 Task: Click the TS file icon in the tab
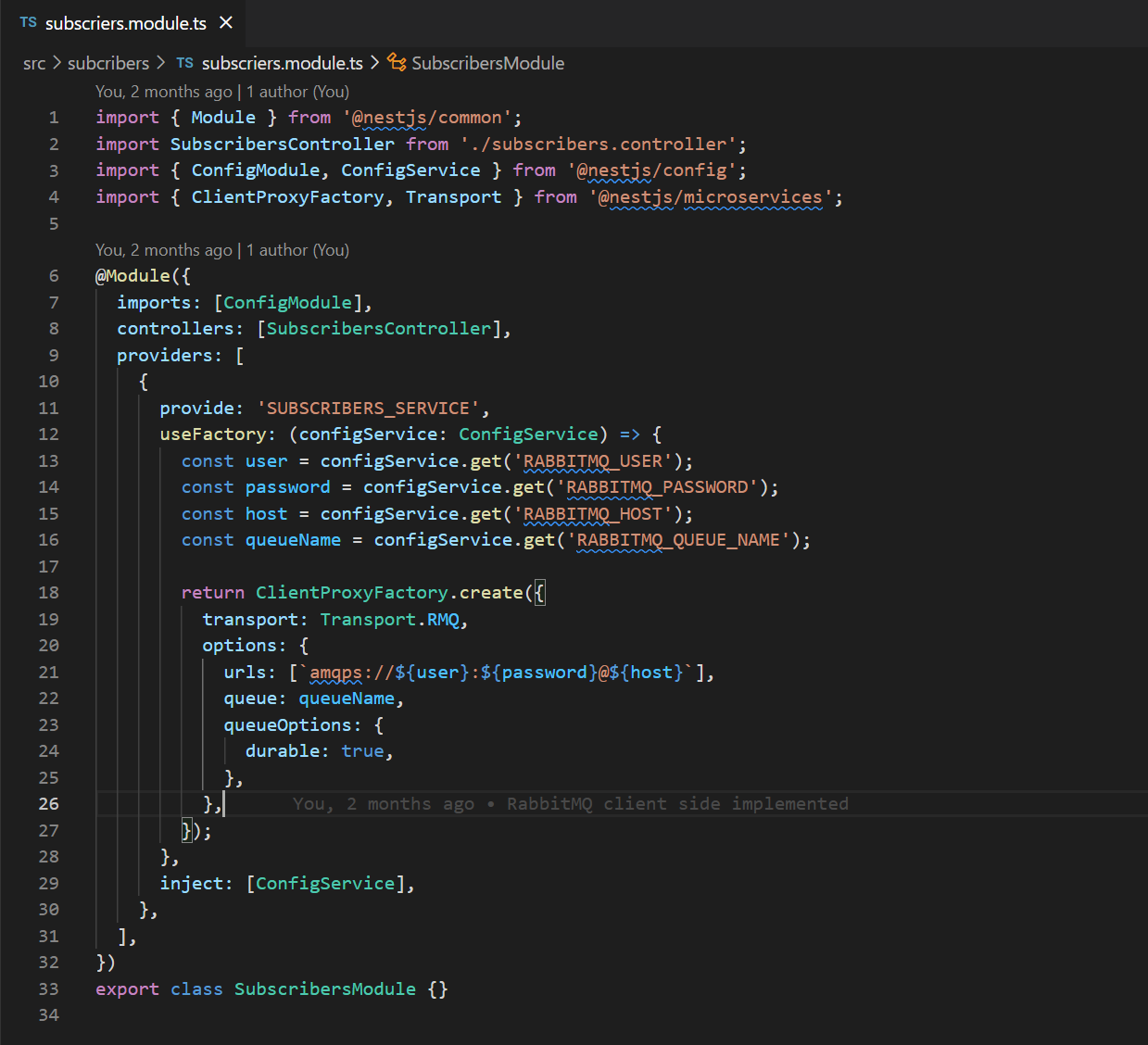29,23
